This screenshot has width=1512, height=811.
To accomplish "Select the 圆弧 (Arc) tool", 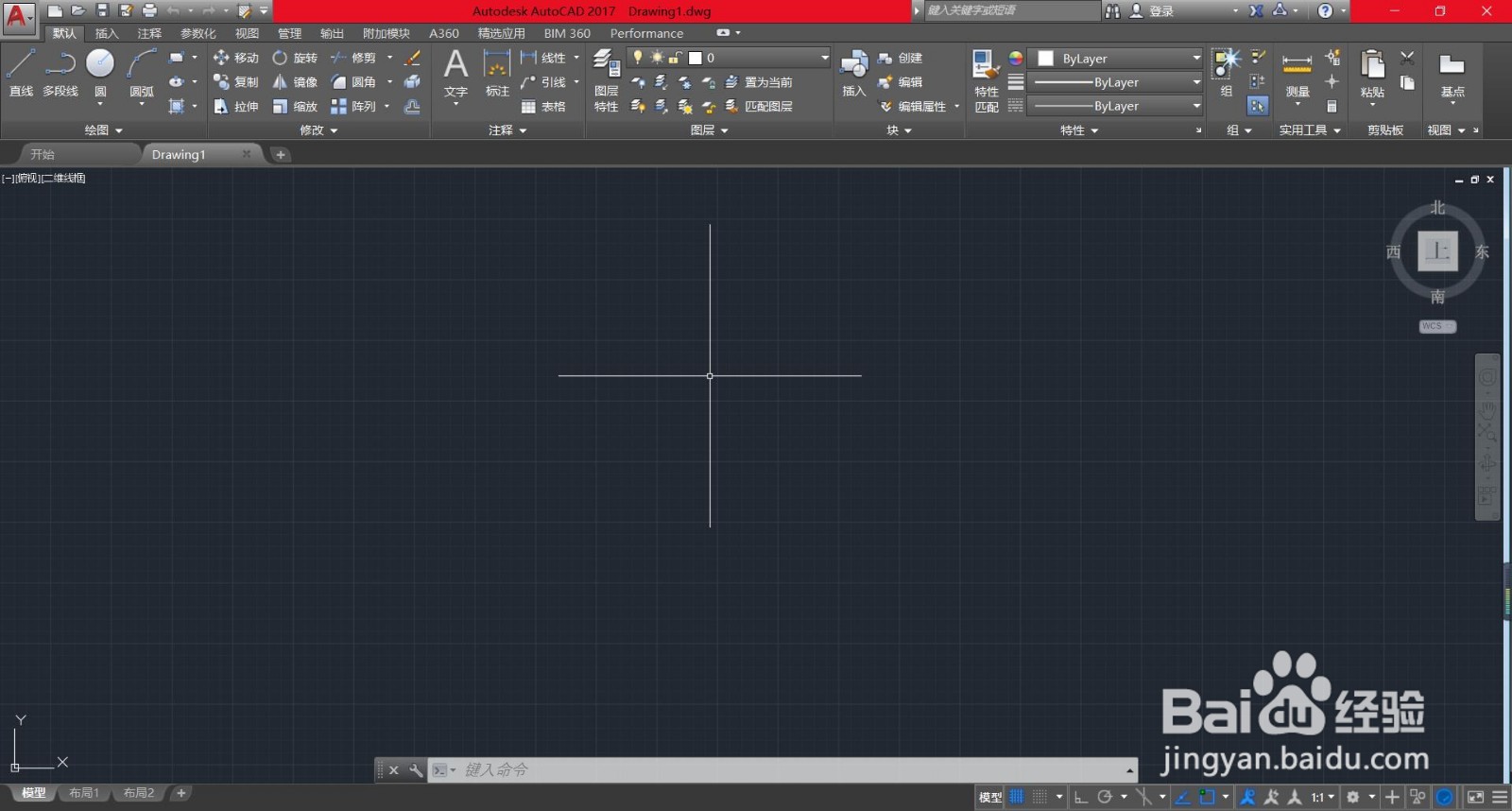I will 142,73.
